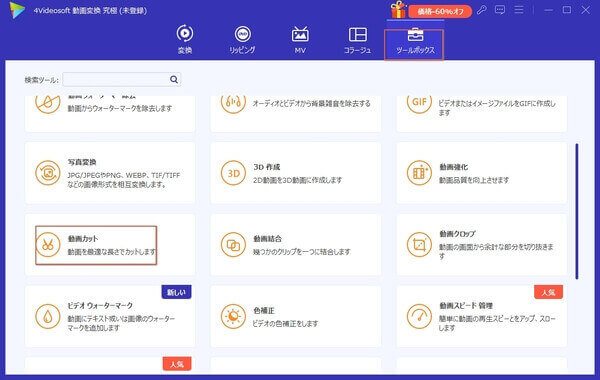
Task: Open the 写真変換 tool icon
Action: click(x=48, y=173)
